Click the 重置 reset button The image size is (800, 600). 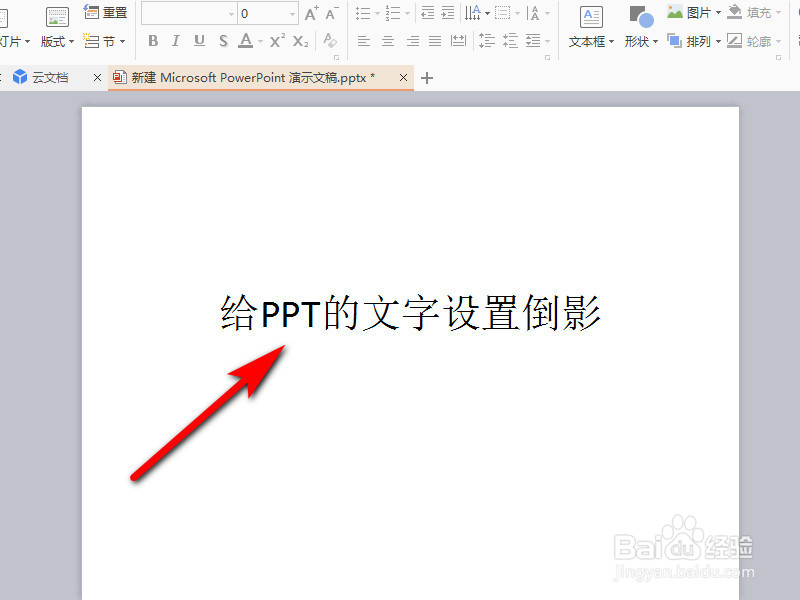105,12
